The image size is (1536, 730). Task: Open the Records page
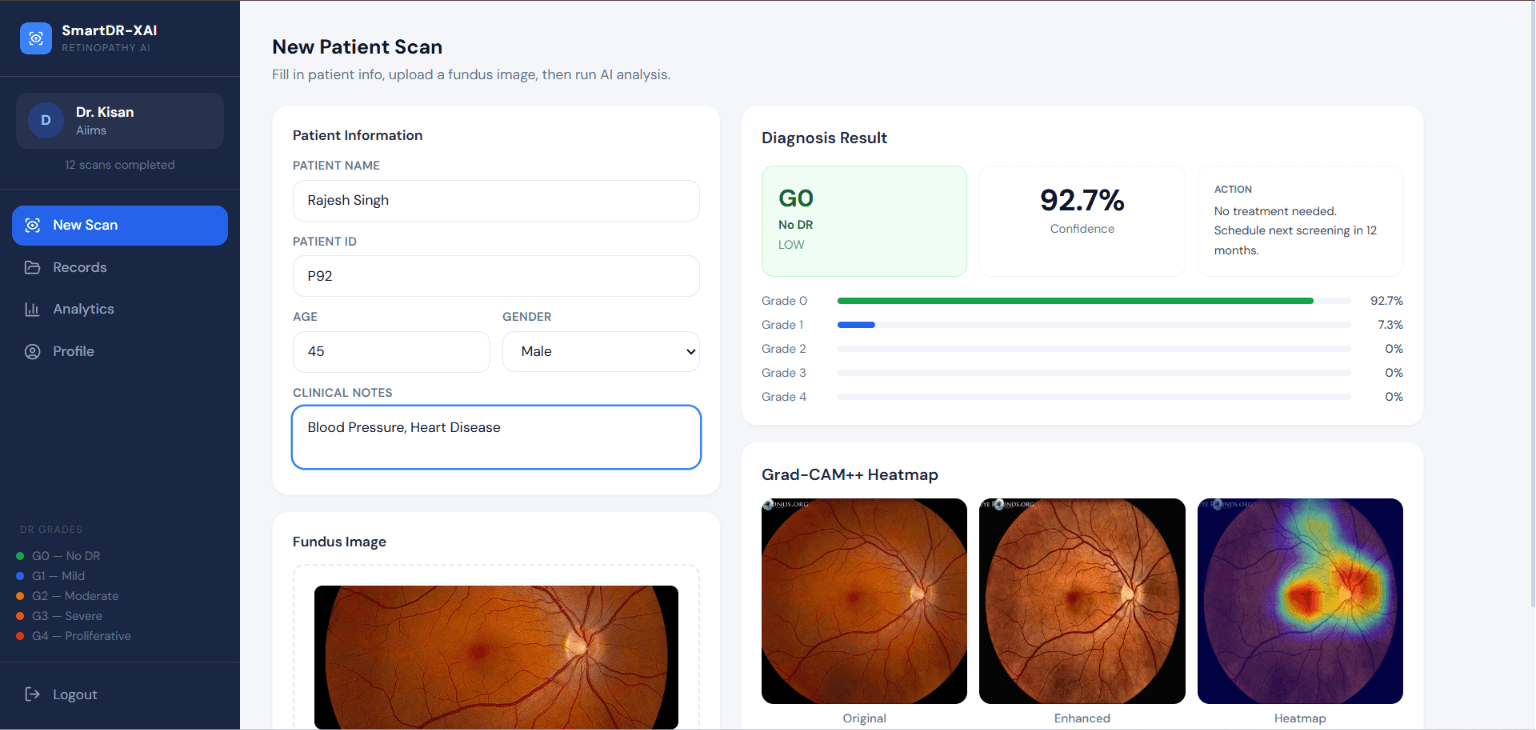[120, 267]
